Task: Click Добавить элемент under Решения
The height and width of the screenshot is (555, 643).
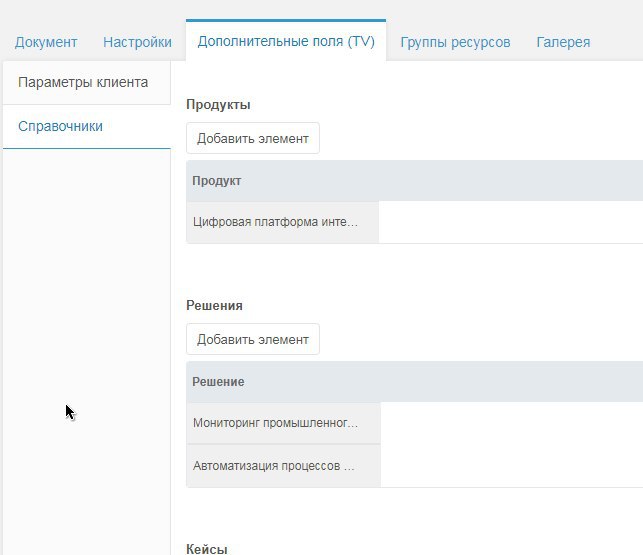Action: [253, 339]
